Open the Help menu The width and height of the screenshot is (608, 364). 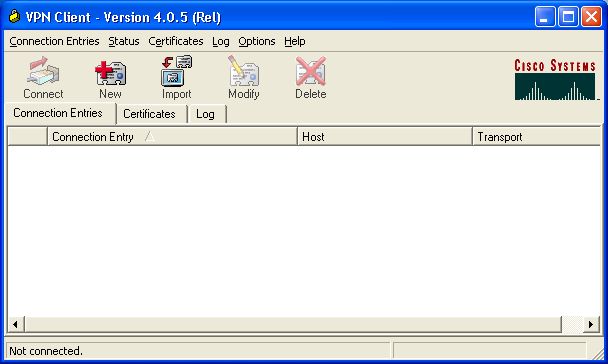(x=295, y=41)
